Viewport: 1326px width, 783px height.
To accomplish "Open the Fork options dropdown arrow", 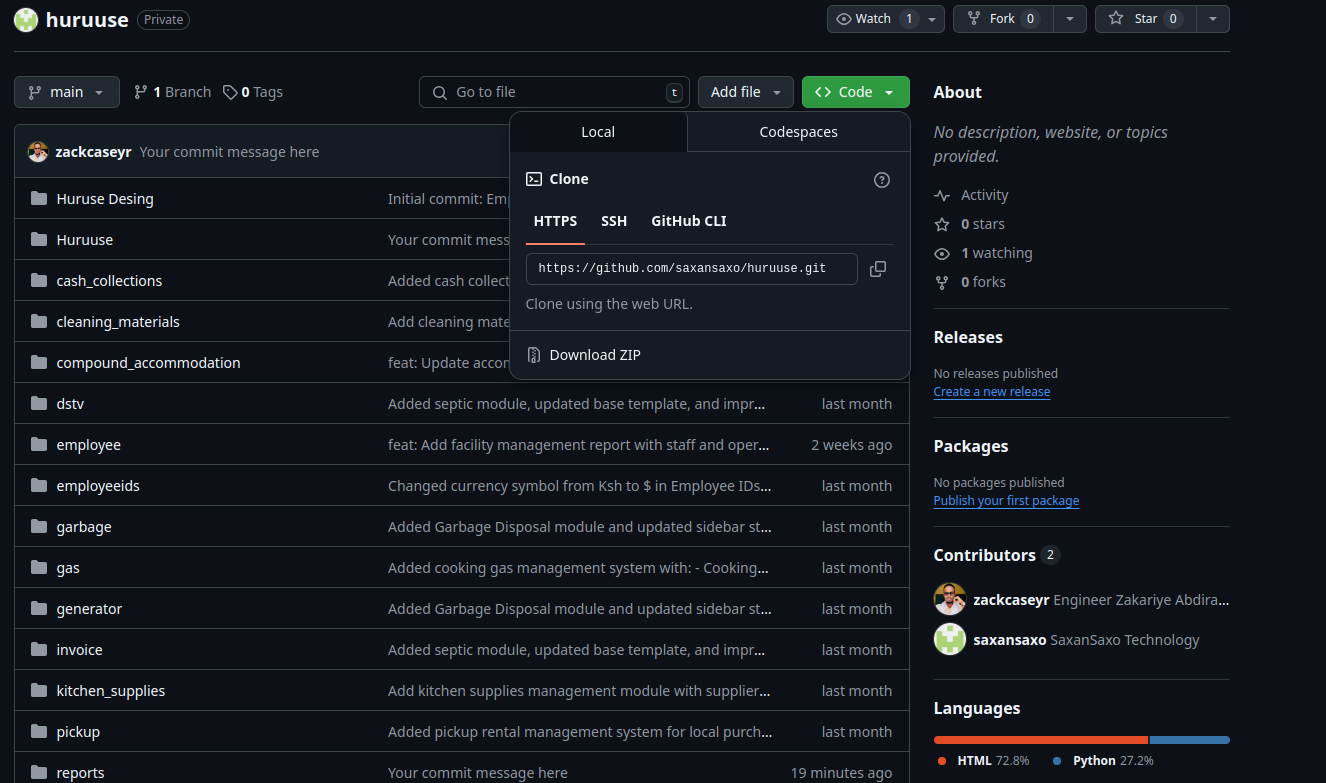I will (1071, 19).
